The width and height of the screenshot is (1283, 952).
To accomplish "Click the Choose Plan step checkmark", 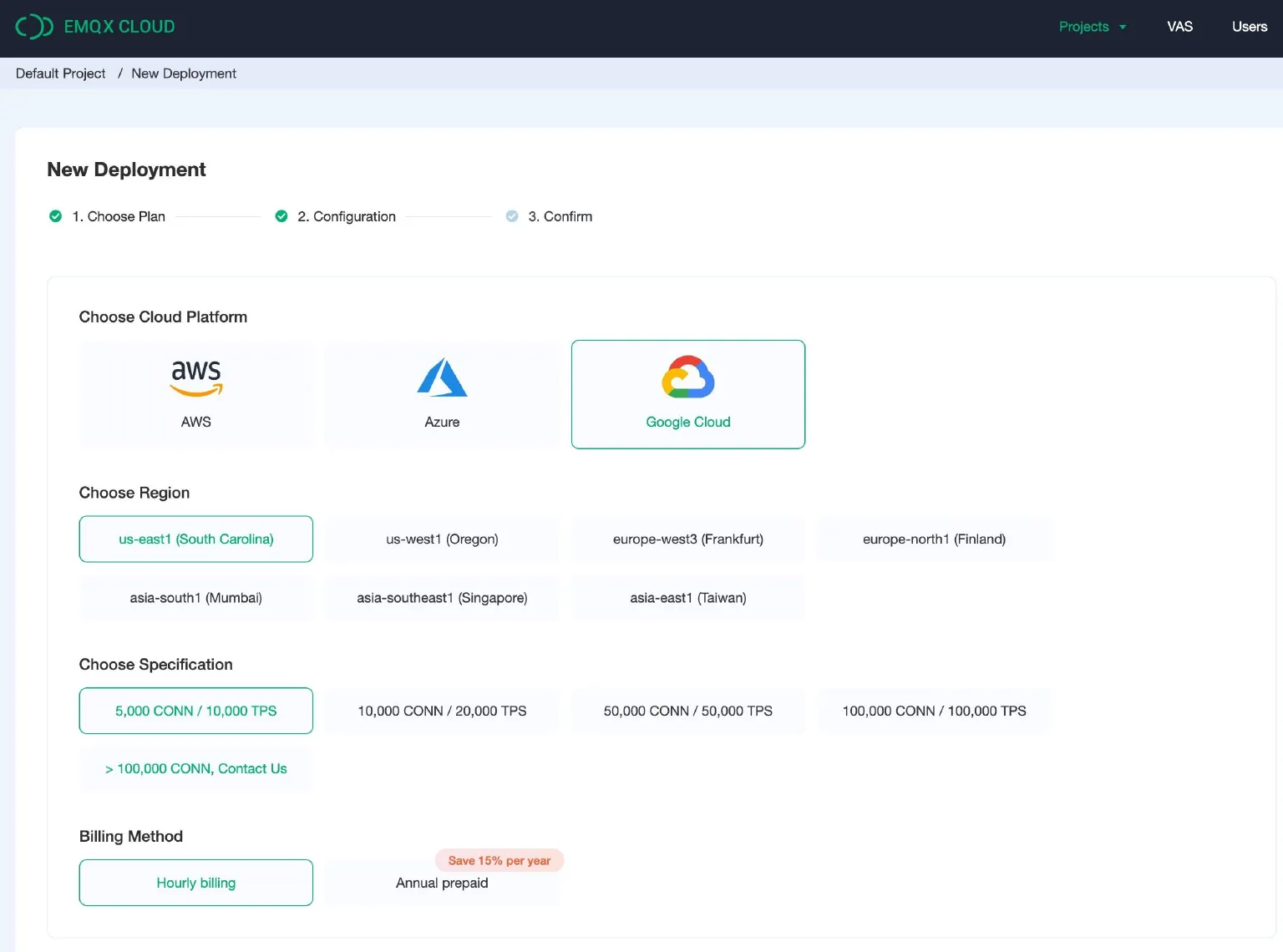I will [x=56, y=216].
